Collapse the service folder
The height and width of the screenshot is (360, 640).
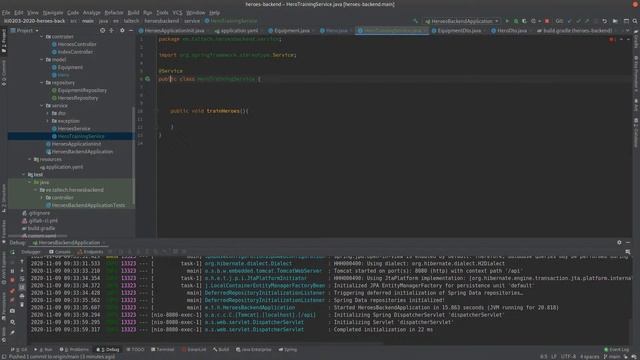pyautogui.click(x=42, y=106)
